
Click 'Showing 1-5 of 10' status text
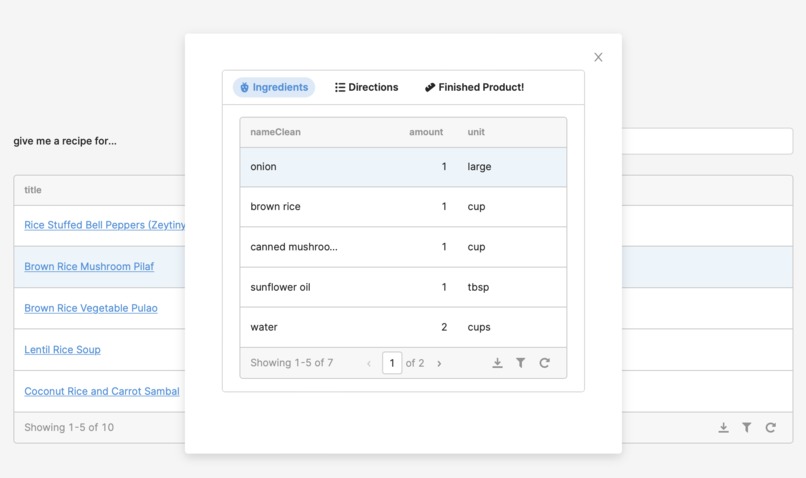[69, 428]
